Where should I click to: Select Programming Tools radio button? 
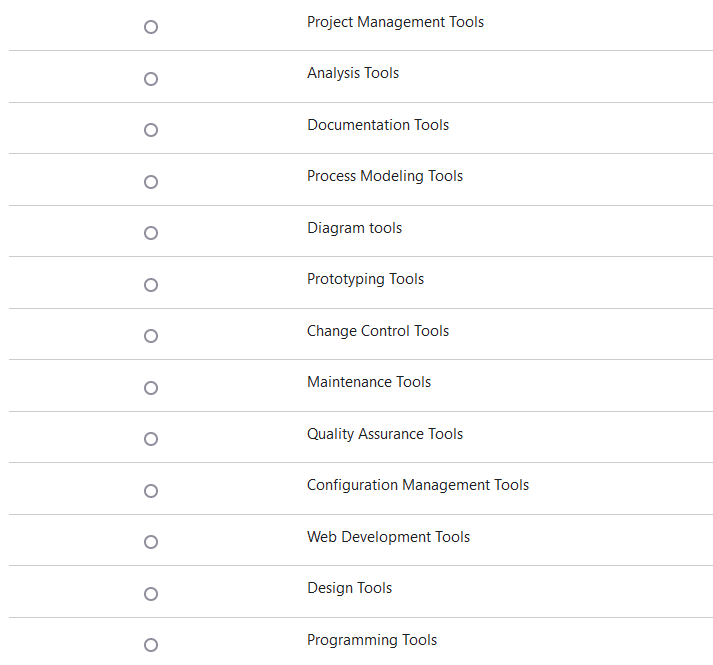(x=151, y=645)
